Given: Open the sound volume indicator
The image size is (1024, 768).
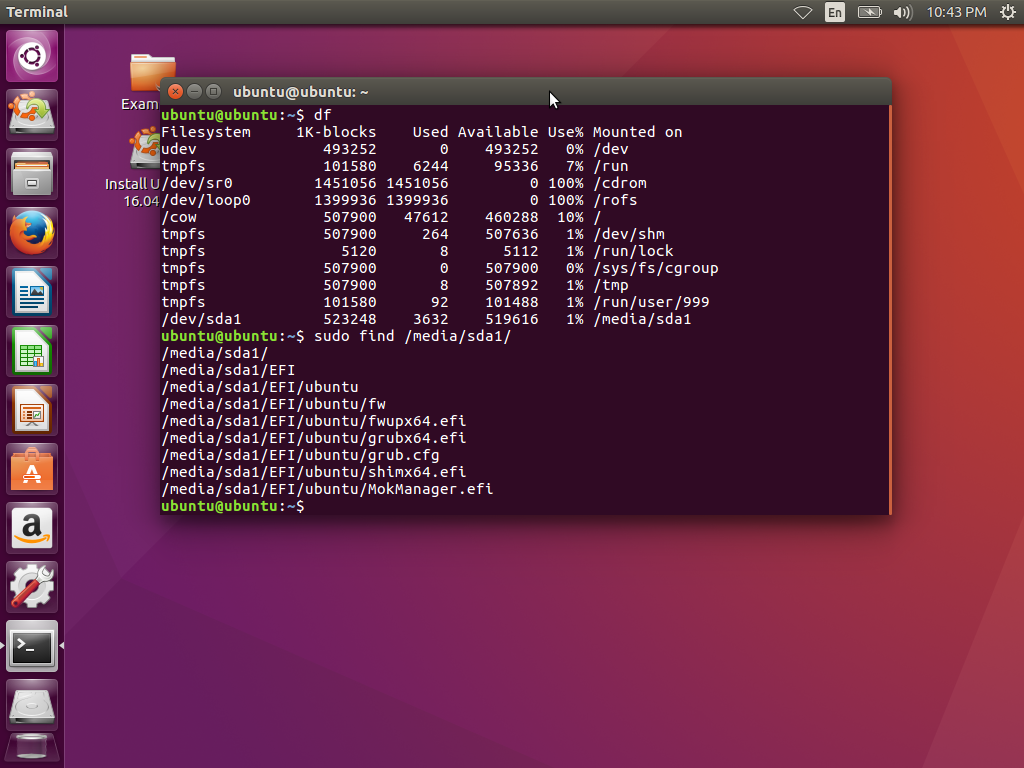Looking at the screenshot, I should (x=903, y=12).
